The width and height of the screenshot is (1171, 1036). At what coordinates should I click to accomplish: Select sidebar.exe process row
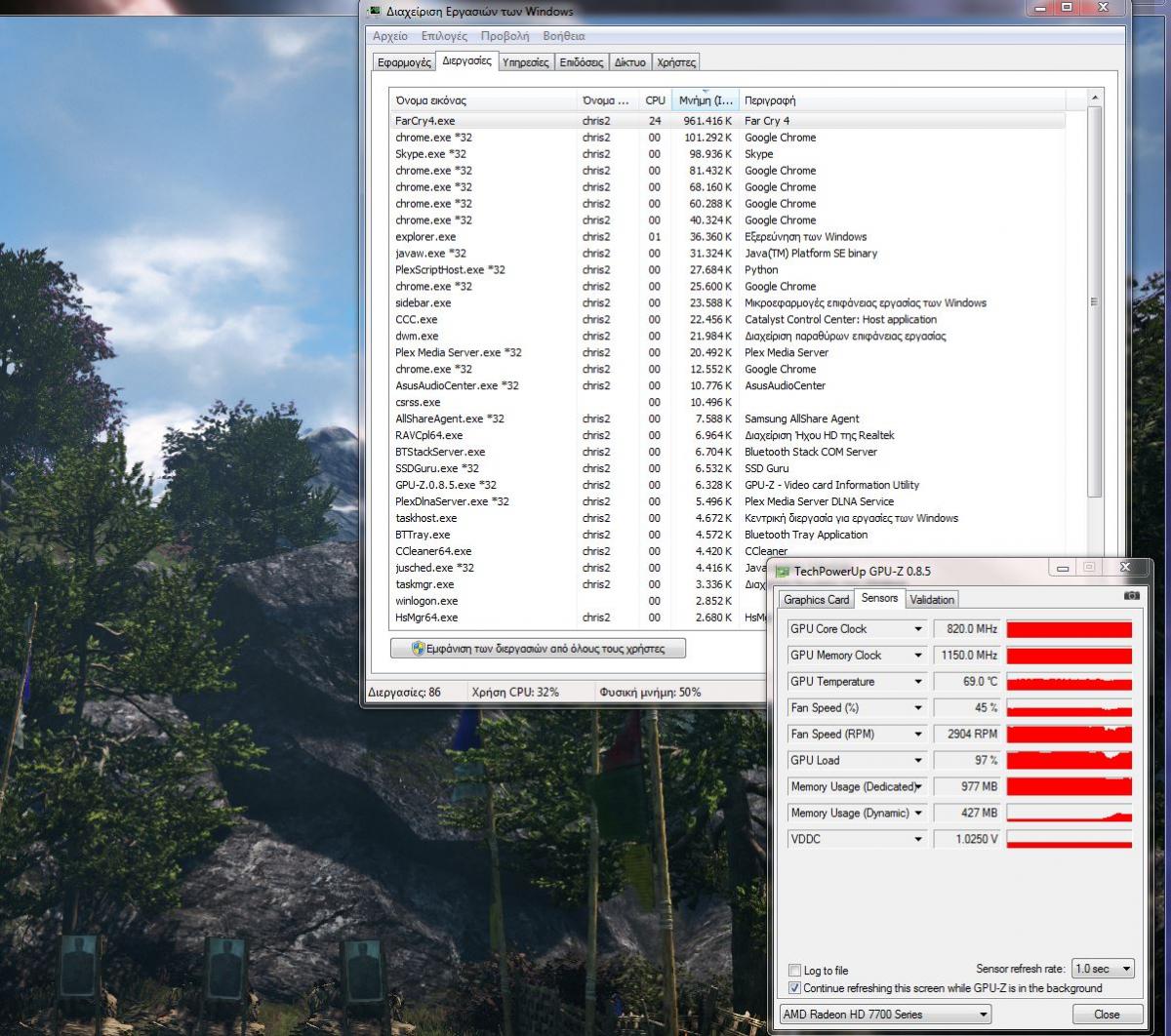click(x=727, y=303)
